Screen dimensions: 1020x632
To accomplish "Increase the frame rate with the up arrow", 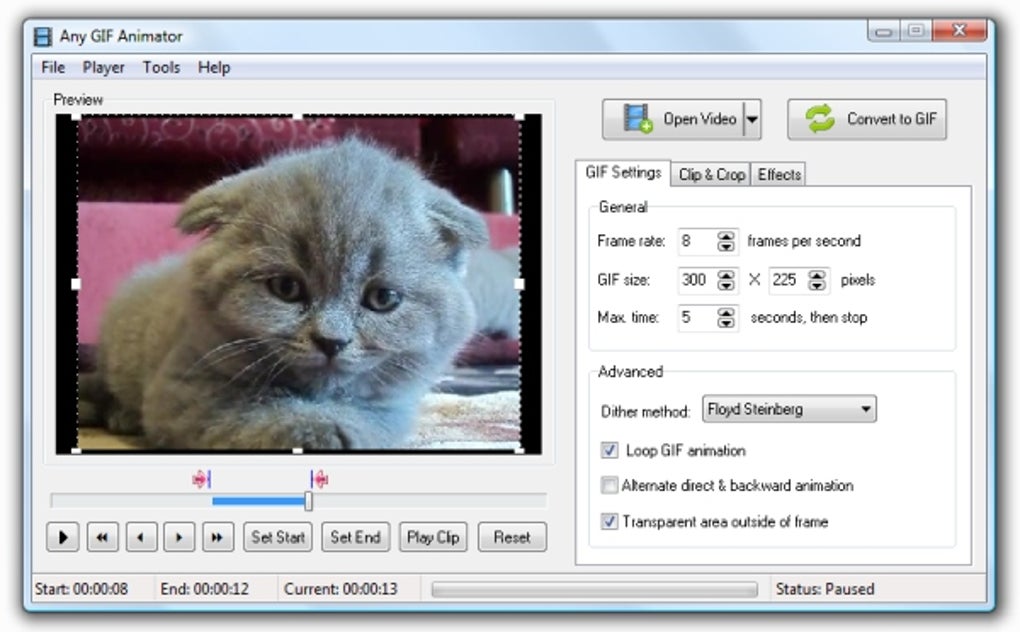I will [x=726, y=235].
